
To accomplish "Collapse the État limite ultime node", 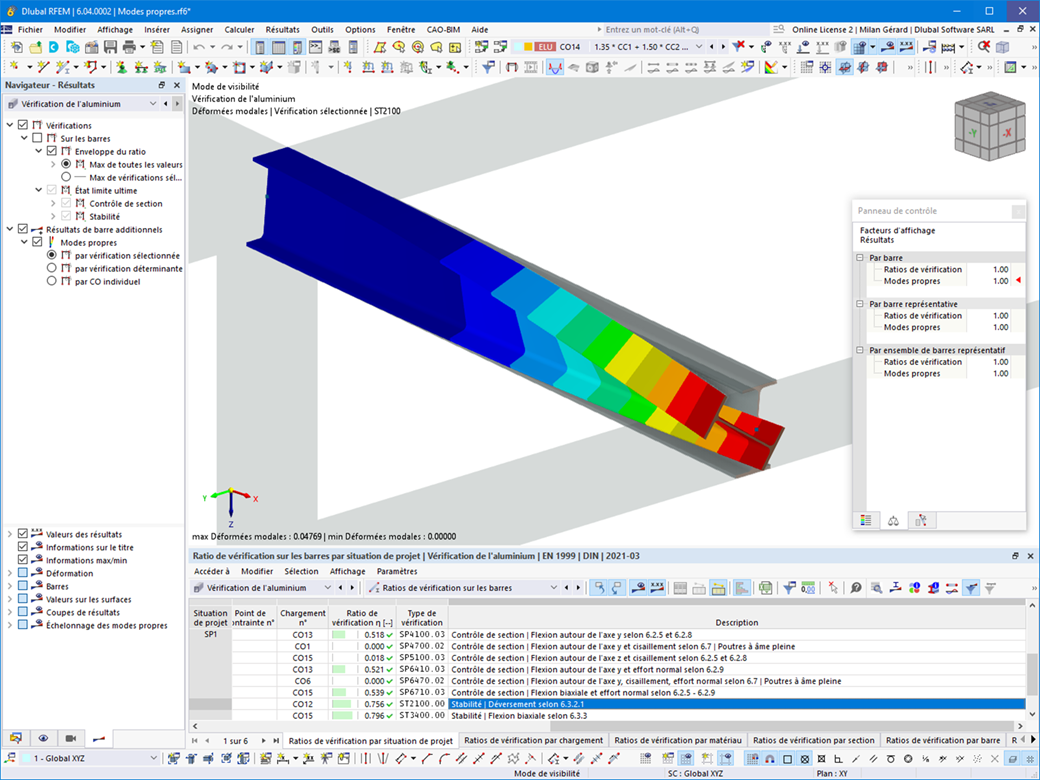I will tap(38, 190).
